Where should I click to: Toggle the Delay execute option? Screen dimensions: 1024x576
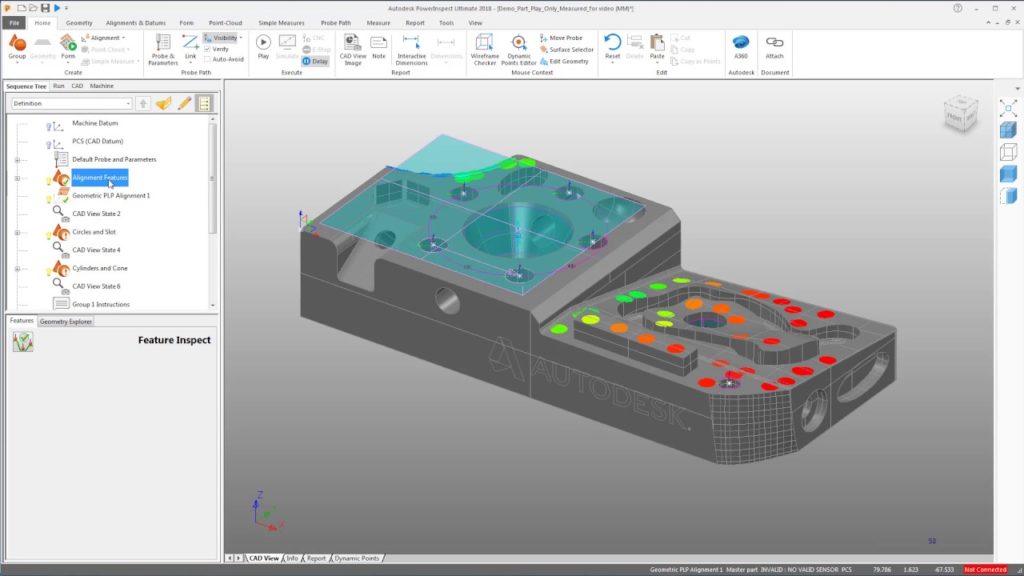coord(317,60)
